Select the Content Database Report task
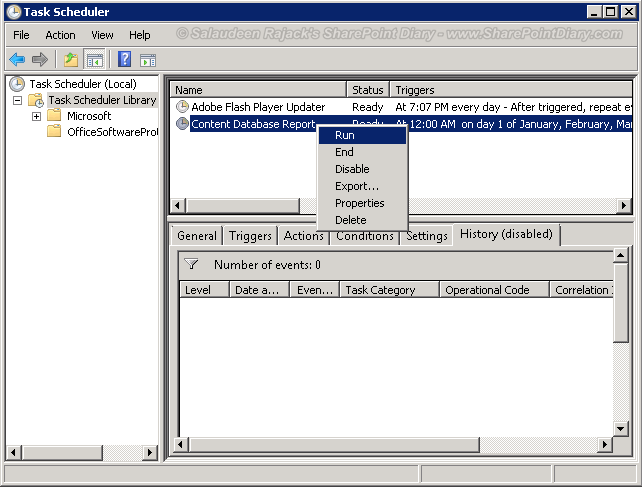Screen dimensions: 642x487 click(253, 124)
